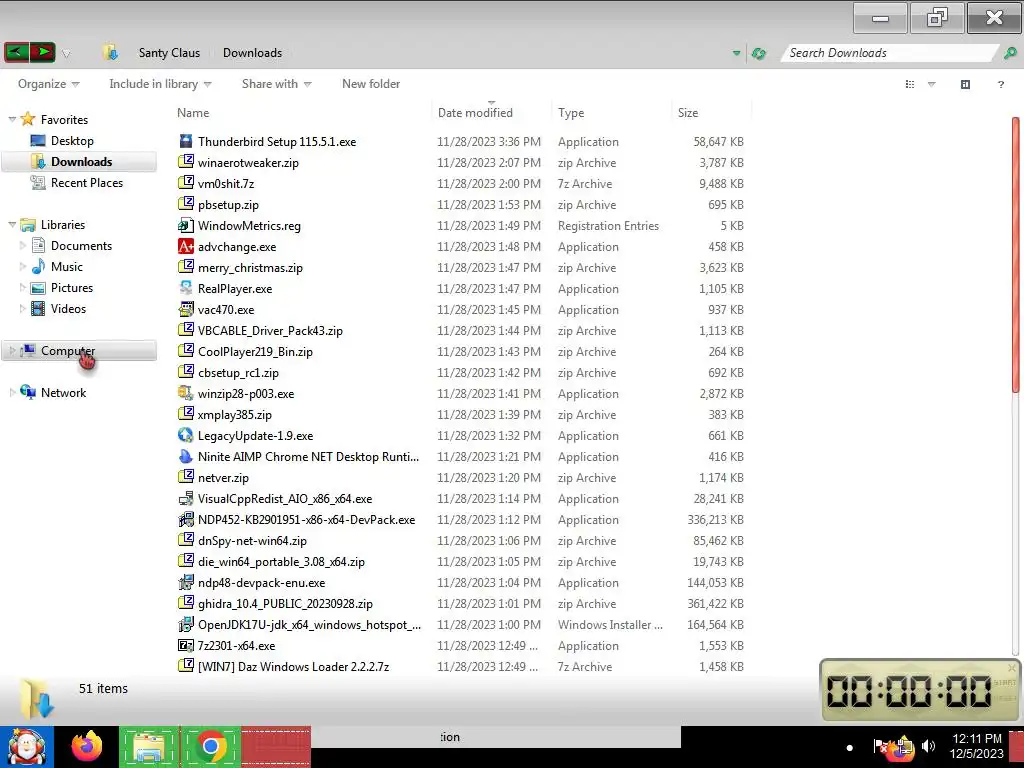Select vac470.exe icon
The image size is (1024, 768).
pos(186,309)
